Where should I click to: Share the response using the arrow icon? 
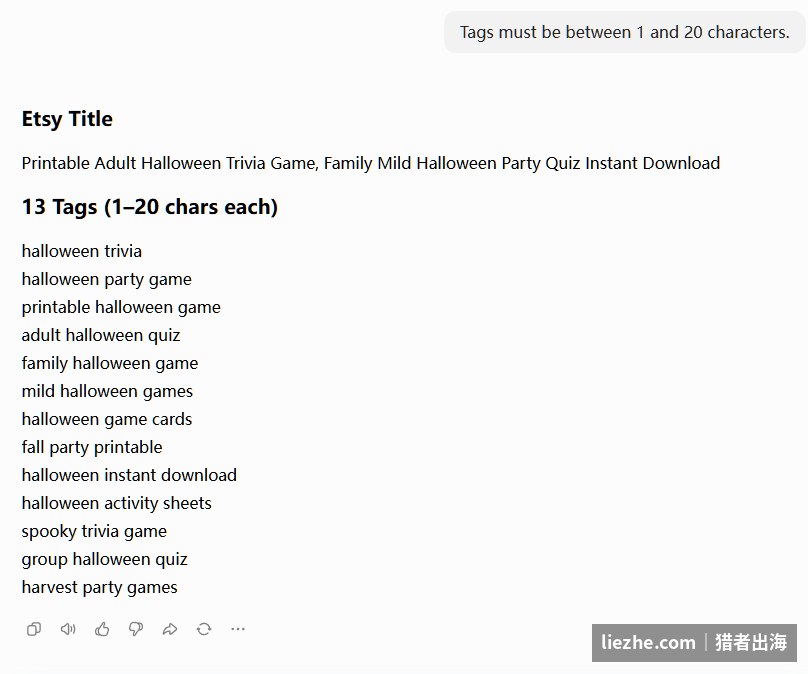170,629
